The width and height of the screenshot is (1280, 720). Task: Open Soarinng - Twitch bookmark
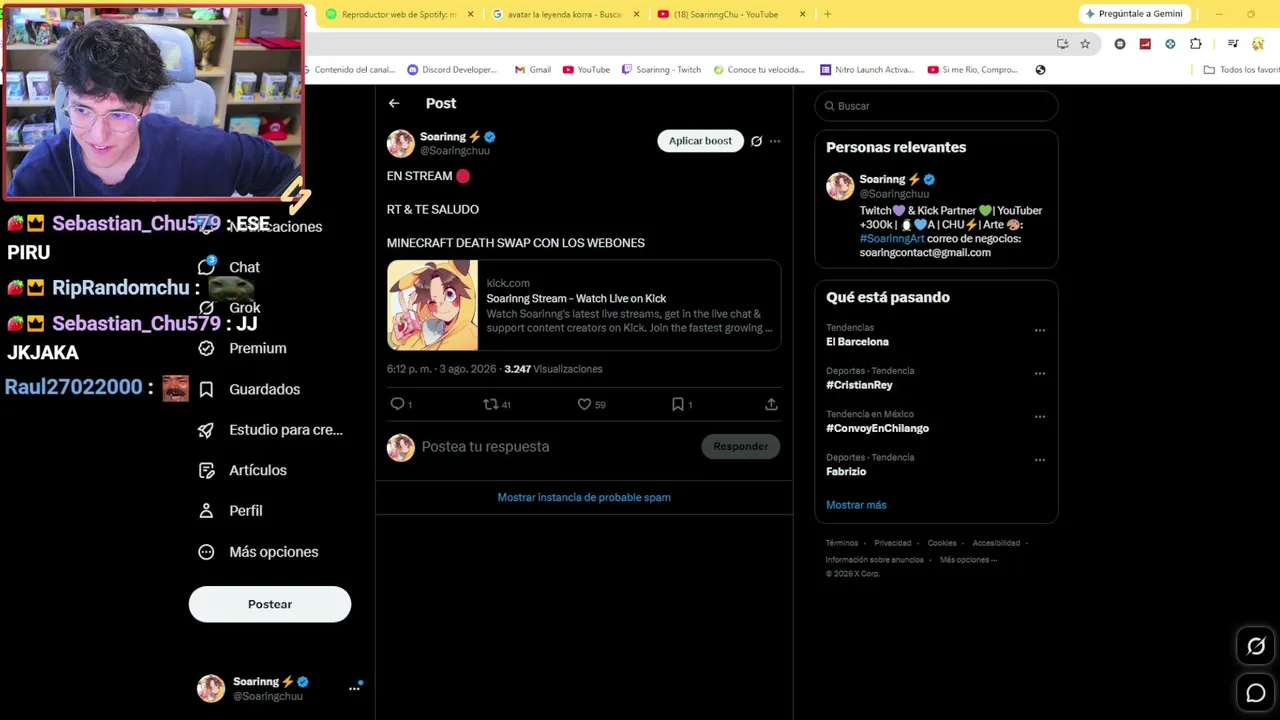tap(661, 70)
